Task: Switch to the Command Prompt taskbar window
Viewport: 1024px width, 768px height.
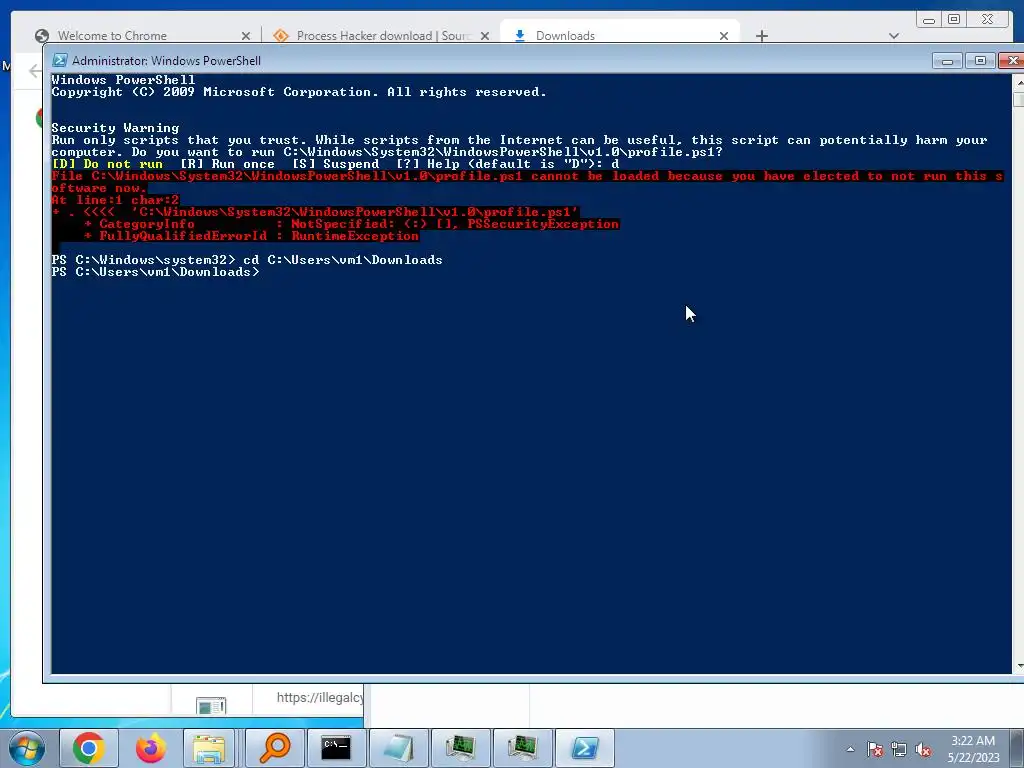Action: (336, 748)
